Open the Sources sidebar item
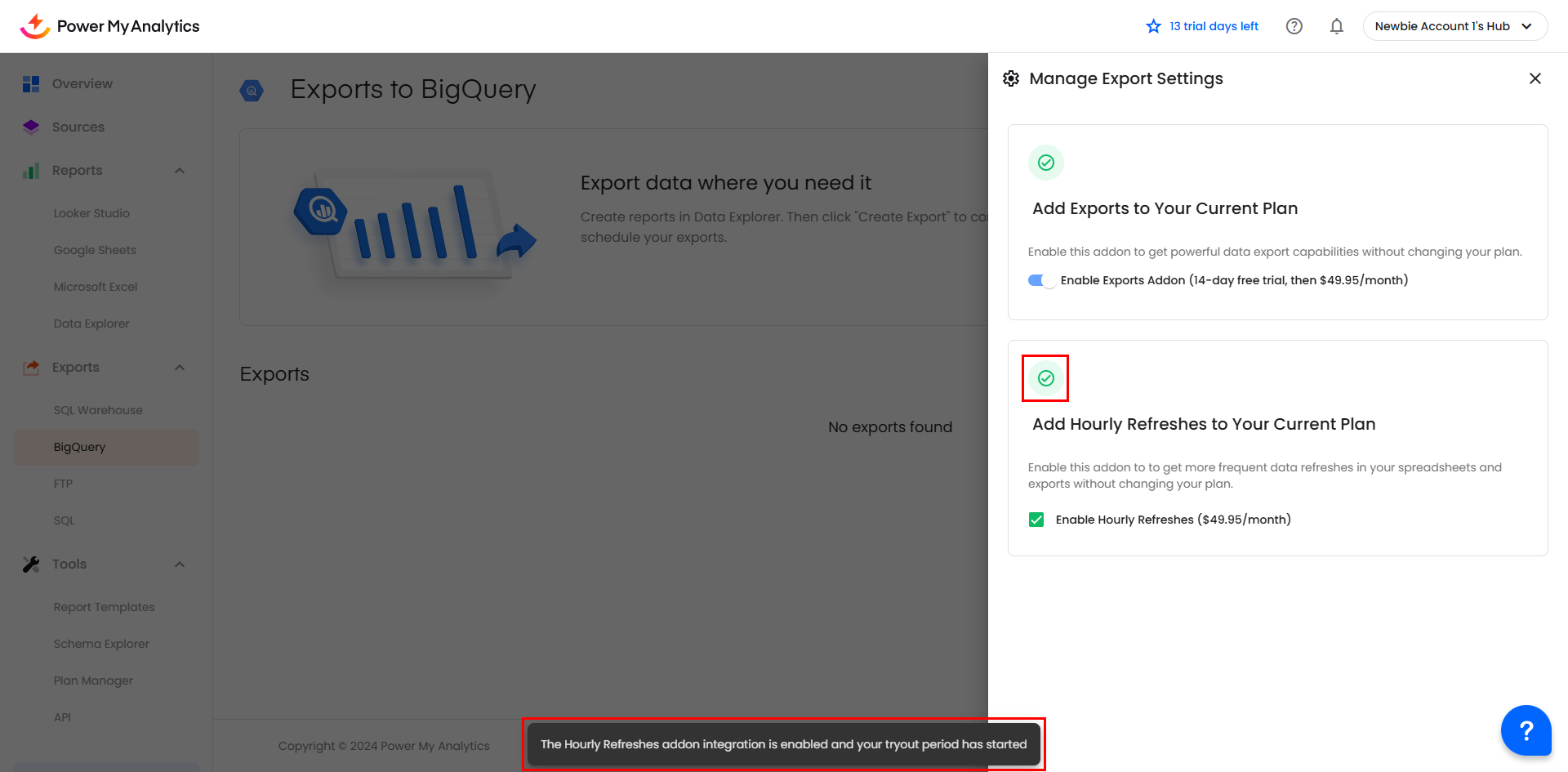The height and width of the screenshot is (772, 1568). point(78,127)
